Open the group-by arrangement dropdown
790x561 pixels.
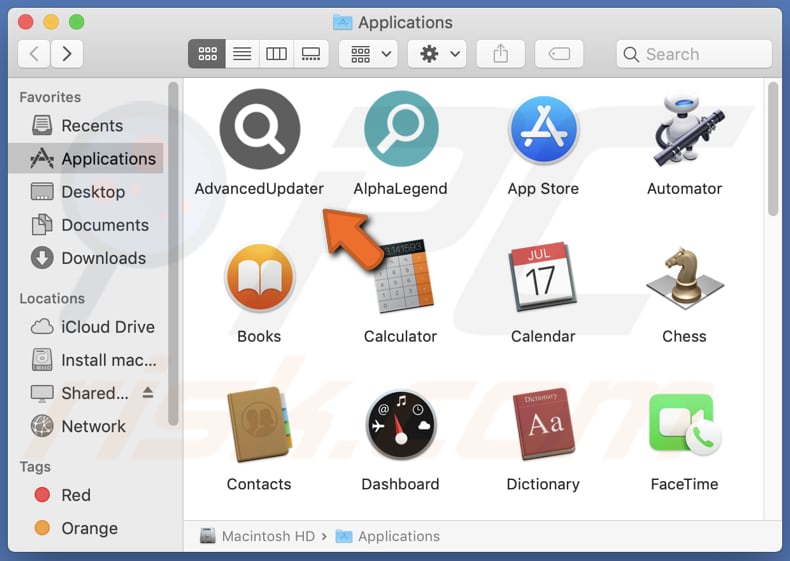(368, 54)
